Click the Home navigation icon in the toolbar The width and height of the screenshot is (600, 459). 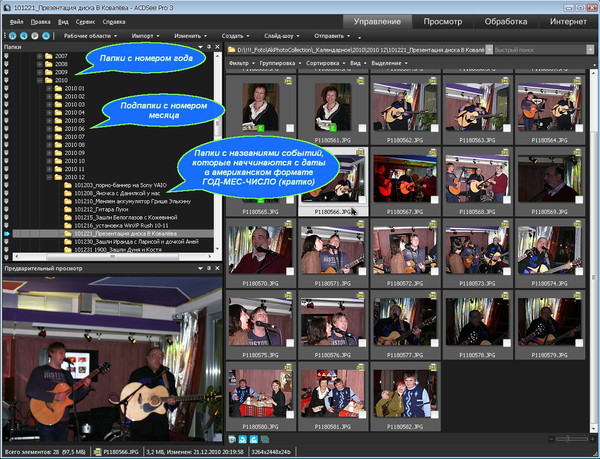13,36
